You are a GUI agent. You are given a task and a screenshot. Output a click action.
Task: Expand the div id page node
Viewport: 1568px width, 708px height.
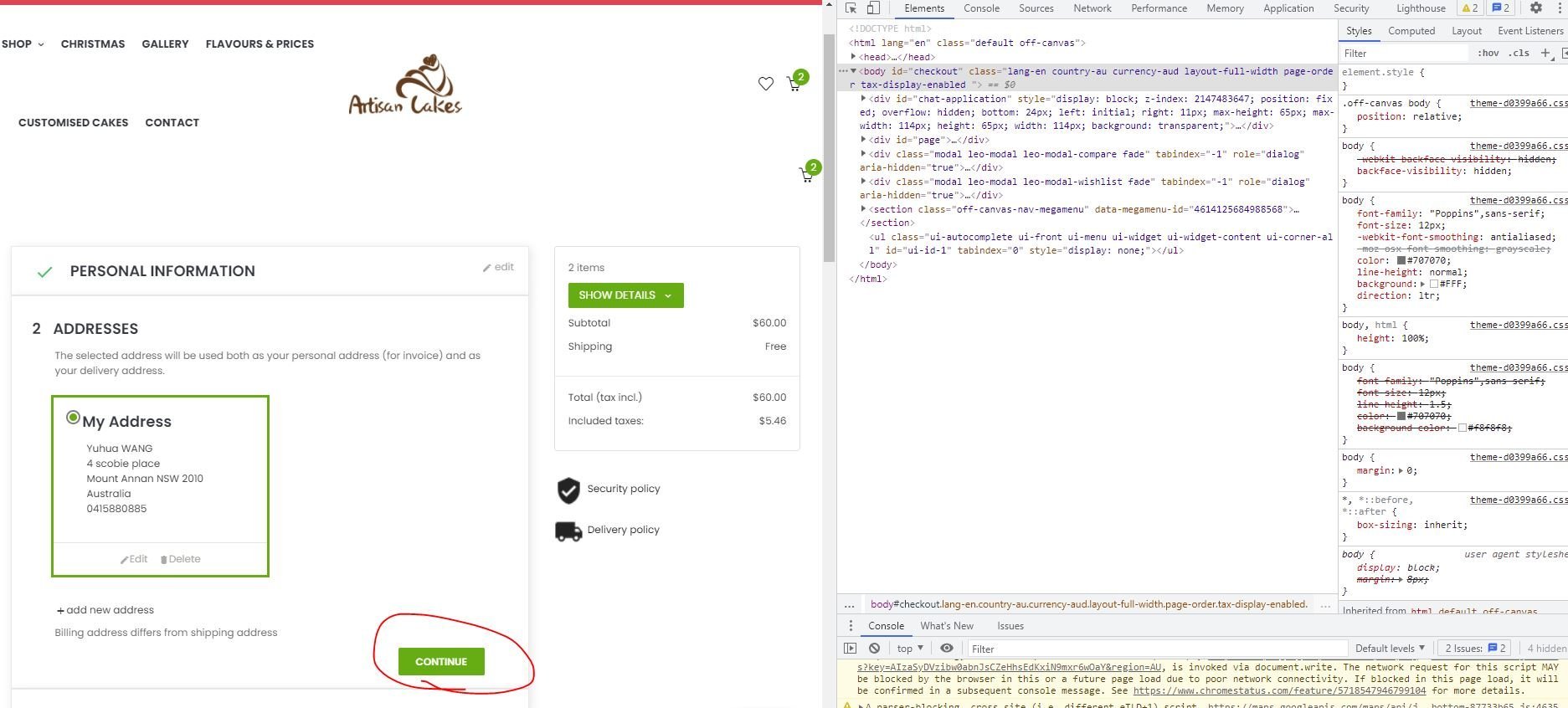coord(863,140)
